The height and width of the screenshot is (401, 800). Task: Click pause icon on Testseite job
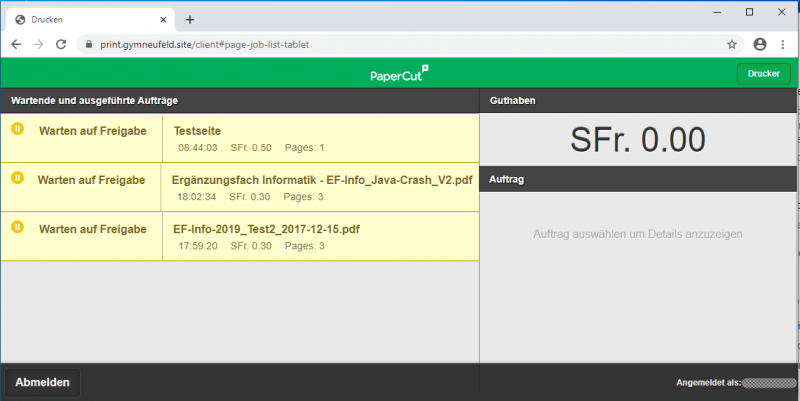pos(17,129)
